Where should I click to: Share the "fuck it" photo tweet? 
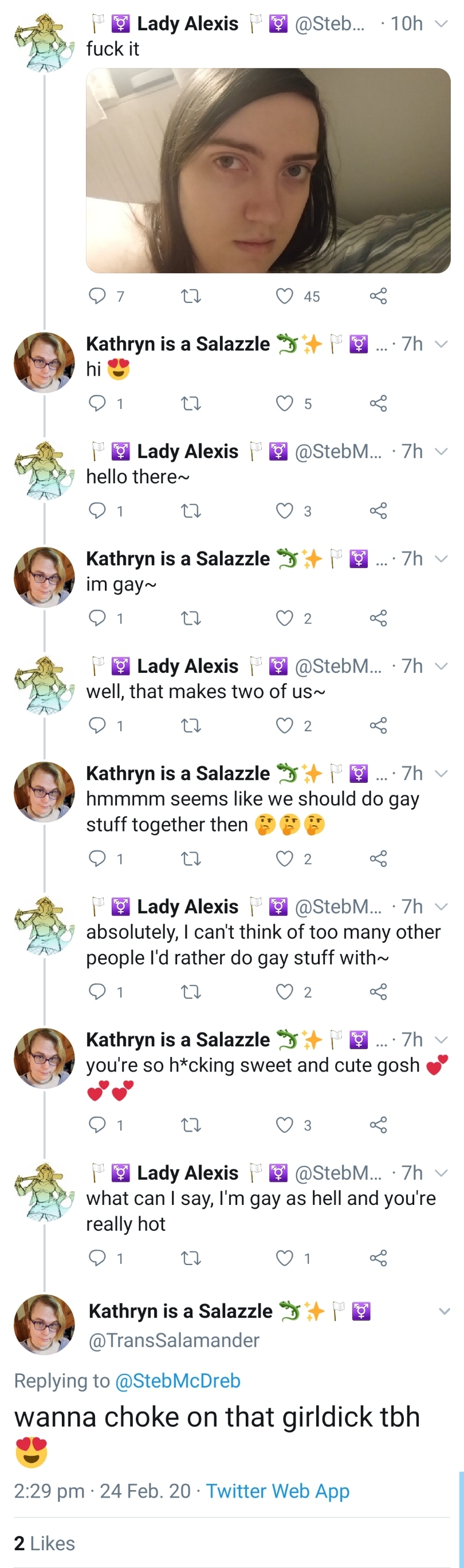378,296
